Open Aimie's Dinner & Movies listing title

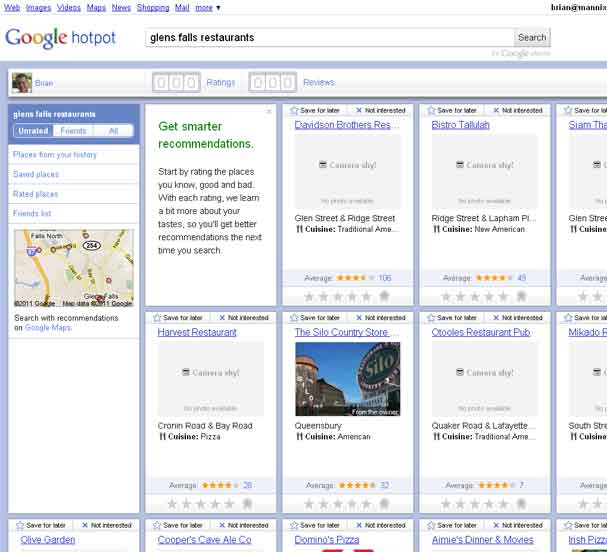[482, 540]
